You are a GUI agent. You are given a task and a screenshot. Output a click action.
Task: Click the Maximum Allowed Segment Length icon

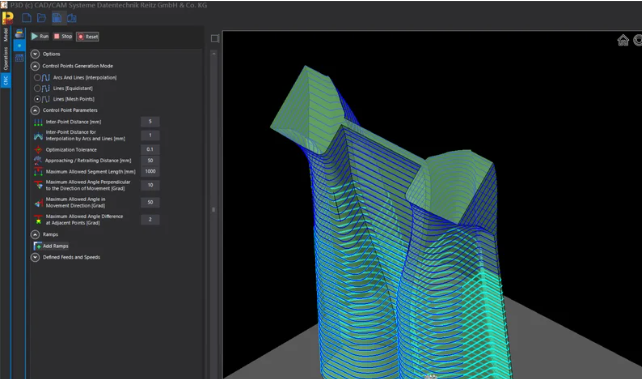pyautogui.click(x=38, y=171)
